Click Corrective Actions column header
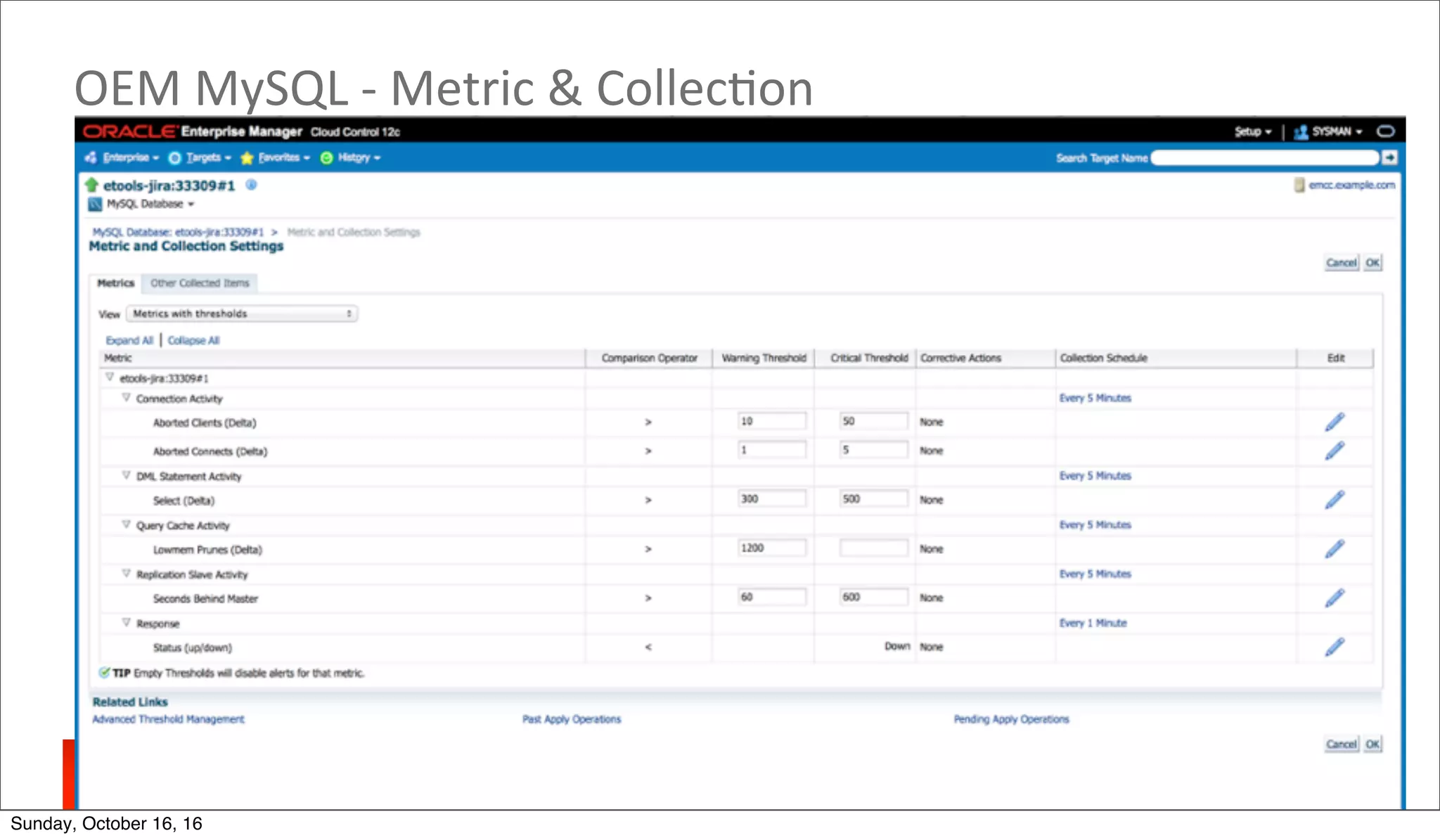Screen dimensions: 1440x840 pos(985,358)
